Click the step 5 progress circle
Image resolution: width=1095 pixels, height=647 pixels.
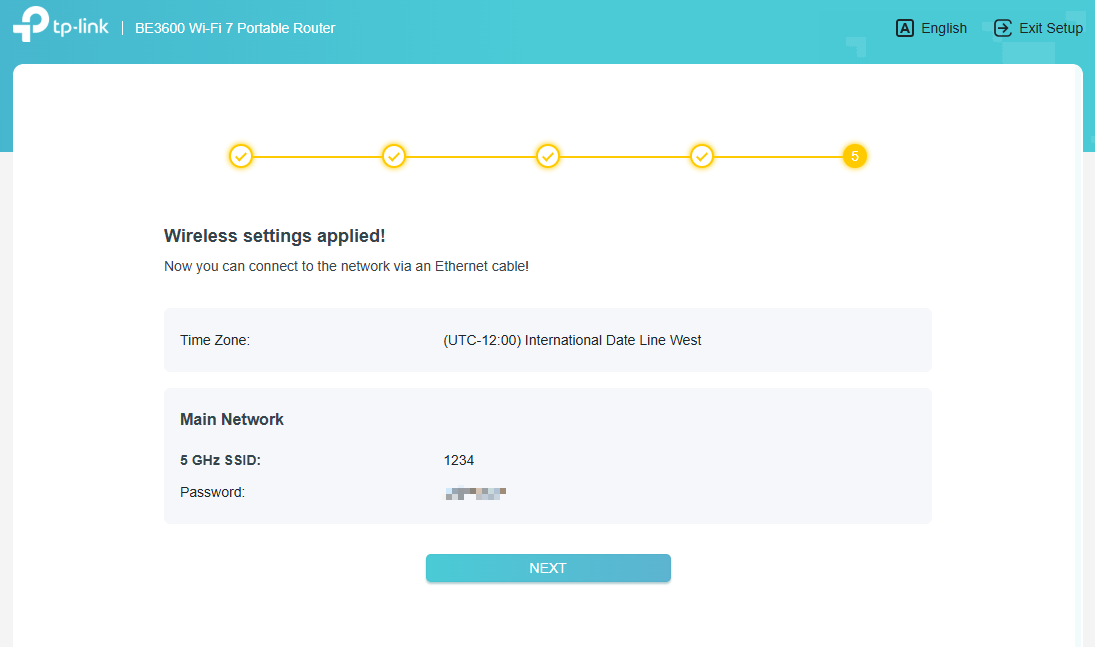855,156
